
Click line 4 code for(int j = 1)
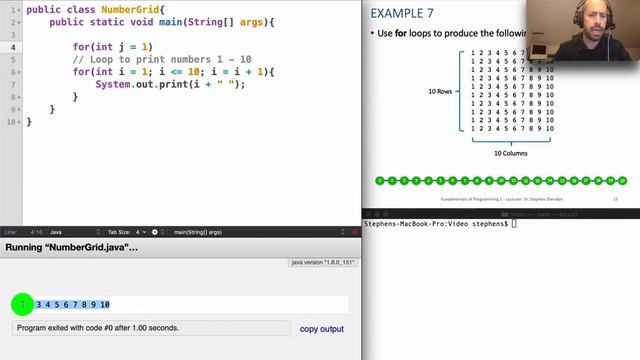pyautogui.click(x=113, y=47)
